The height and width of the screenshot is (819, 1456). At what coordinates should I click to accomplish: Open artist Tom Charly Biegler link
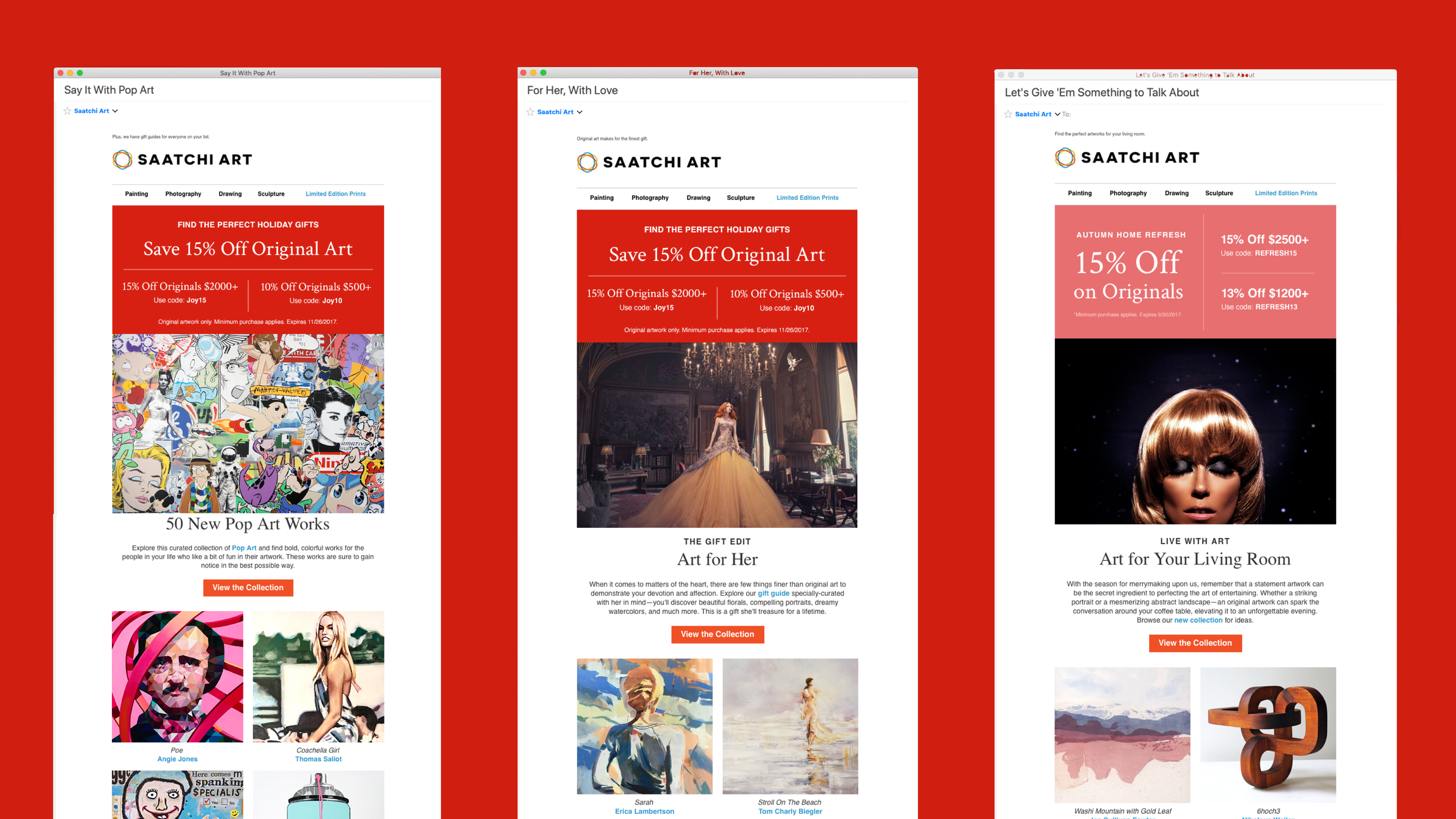pos(790,811)
